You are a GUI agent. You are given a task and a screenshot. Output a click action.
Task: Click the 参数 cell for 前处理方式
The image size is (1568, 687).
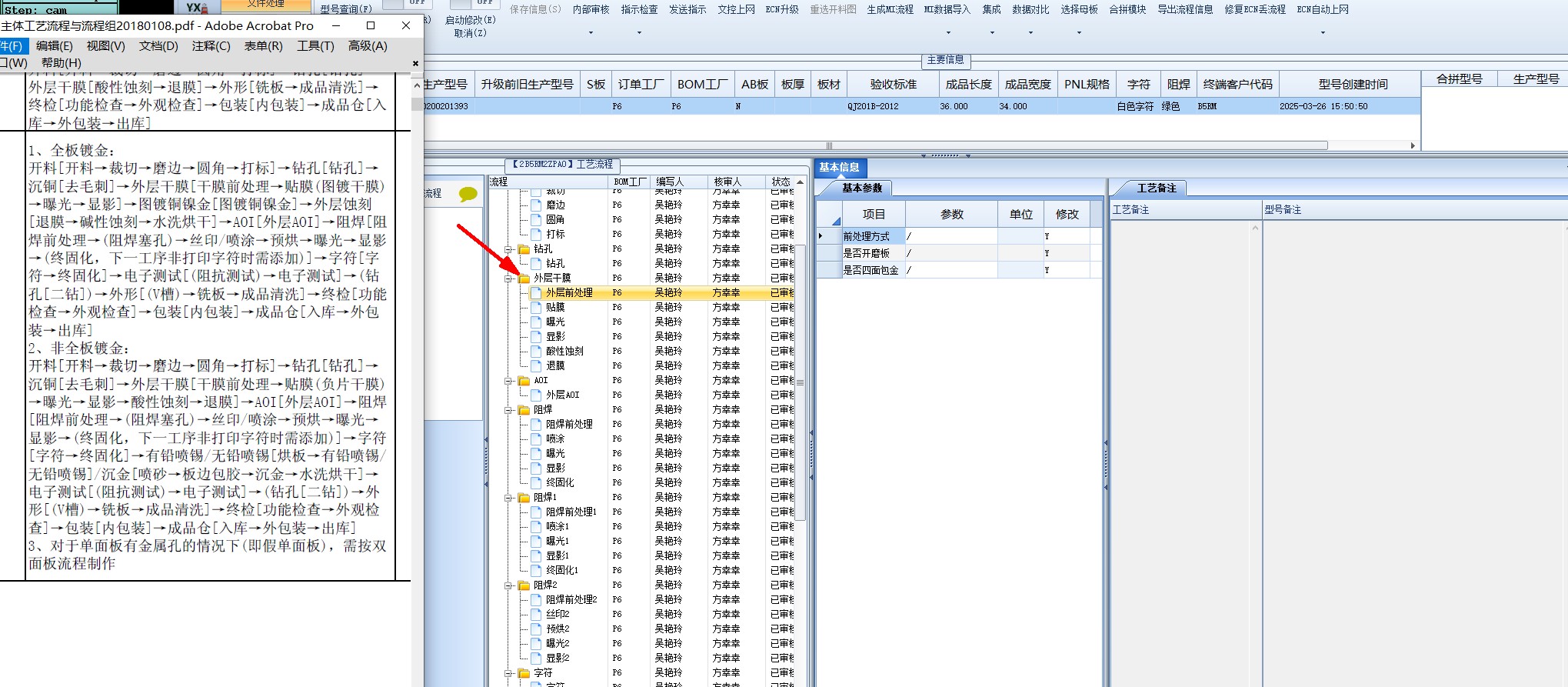tap(951, 236)
